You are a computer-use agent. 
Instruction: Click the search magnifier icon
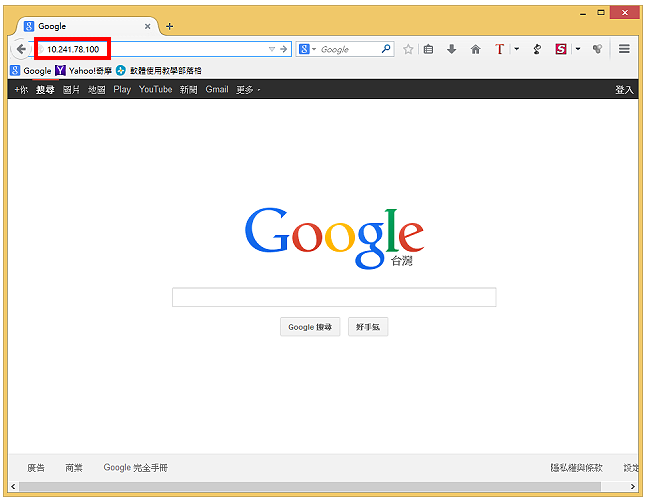(x=386, y=49)
